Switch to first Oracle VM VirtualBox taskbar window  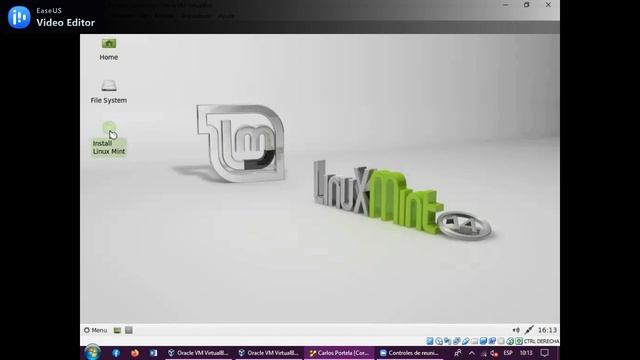pyautogui.click(x=198, y=353)
